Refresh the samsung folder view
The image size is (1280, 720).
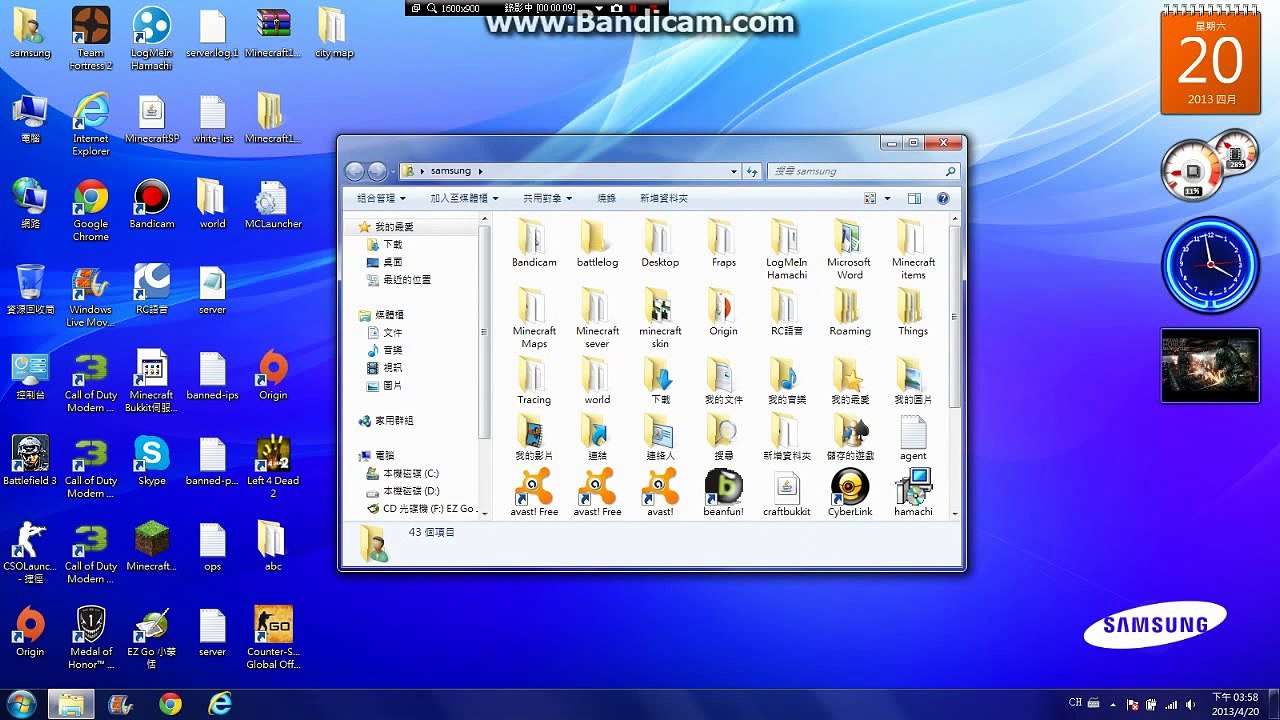(x=752, y=171)
